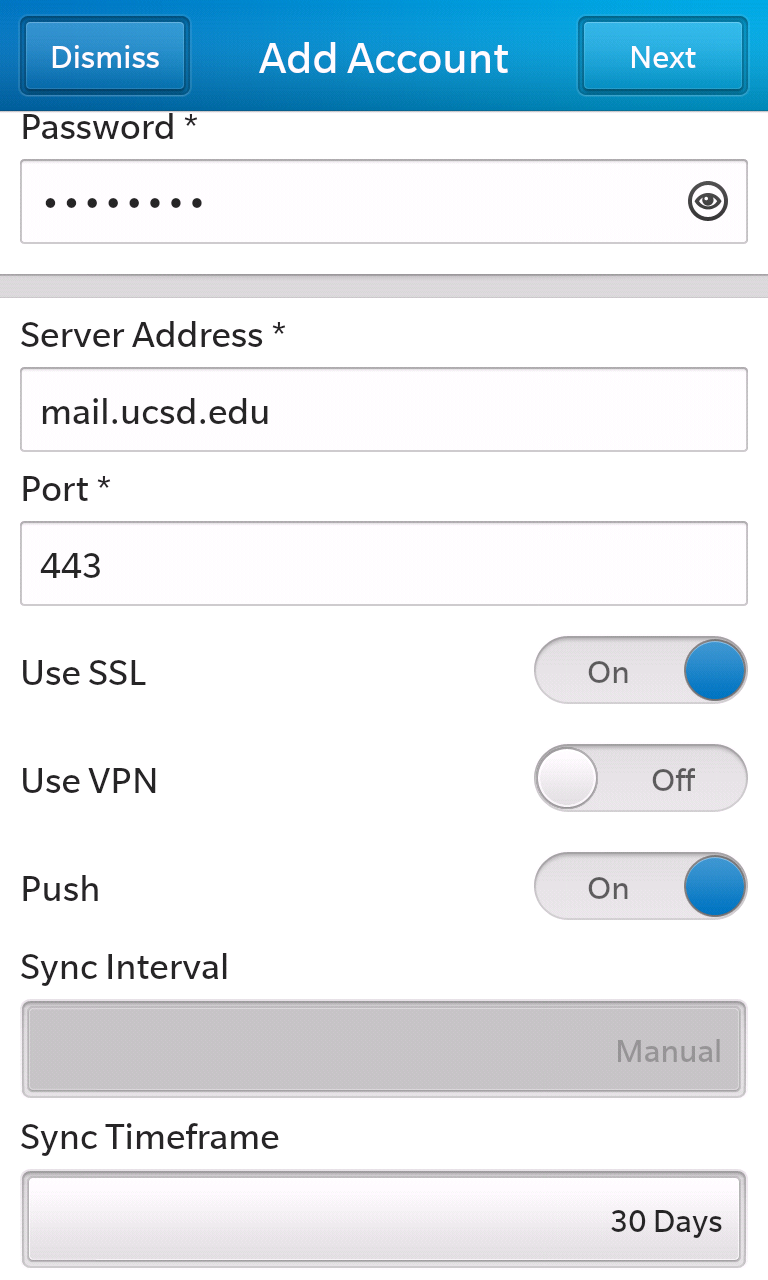This screenshot has height=1280, width=768.
Task: Turn off the Use SSL switch
Action: 641,671
